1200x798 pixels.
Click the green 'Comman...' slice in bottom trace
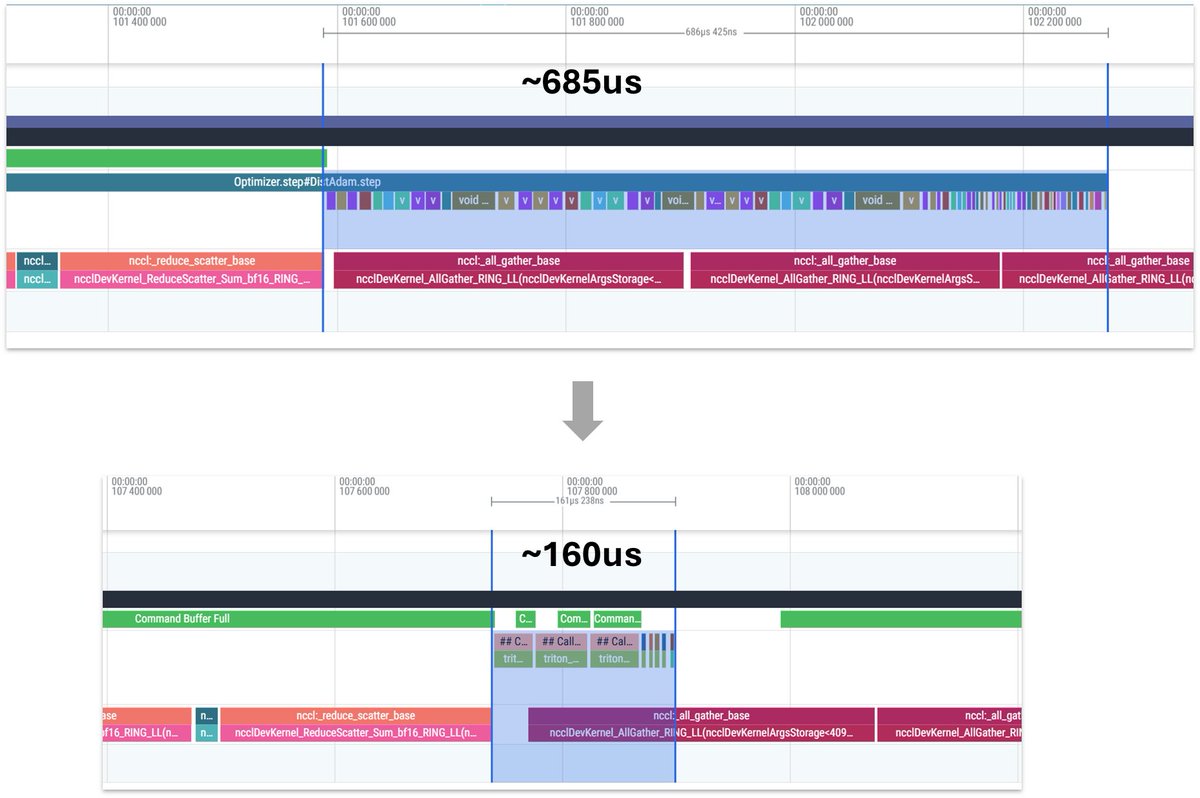coord(617,619)
